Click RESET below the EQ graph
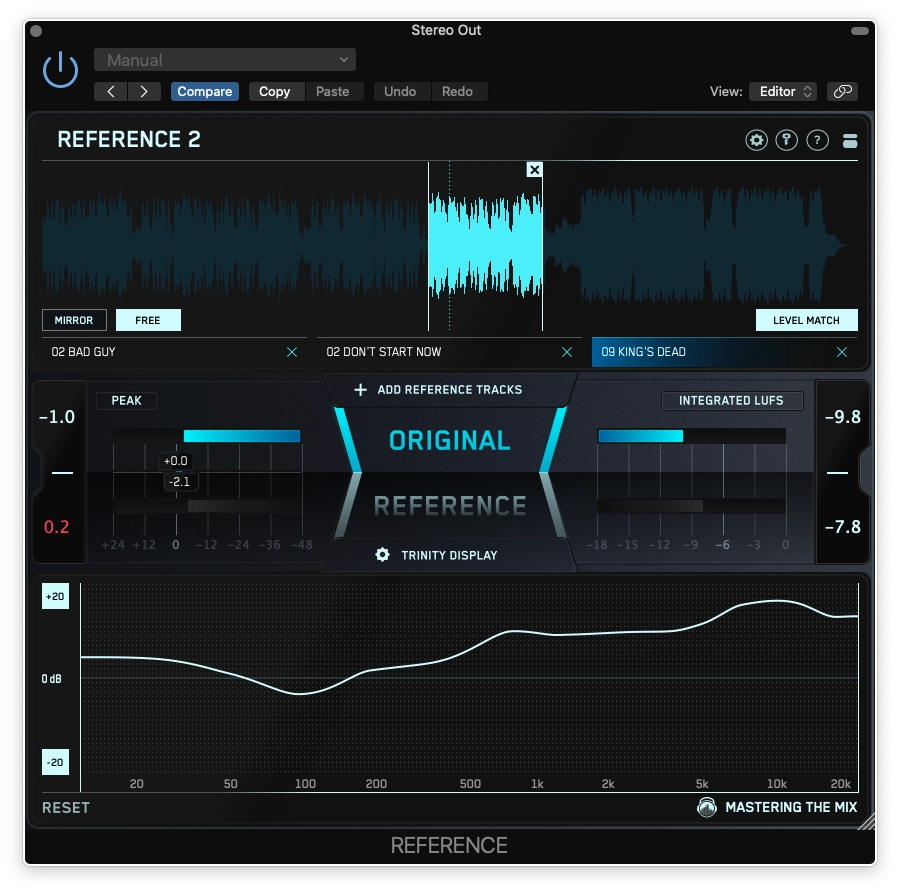Image resolution: width=900 pixels, height=893 pixels. (66, 807)
